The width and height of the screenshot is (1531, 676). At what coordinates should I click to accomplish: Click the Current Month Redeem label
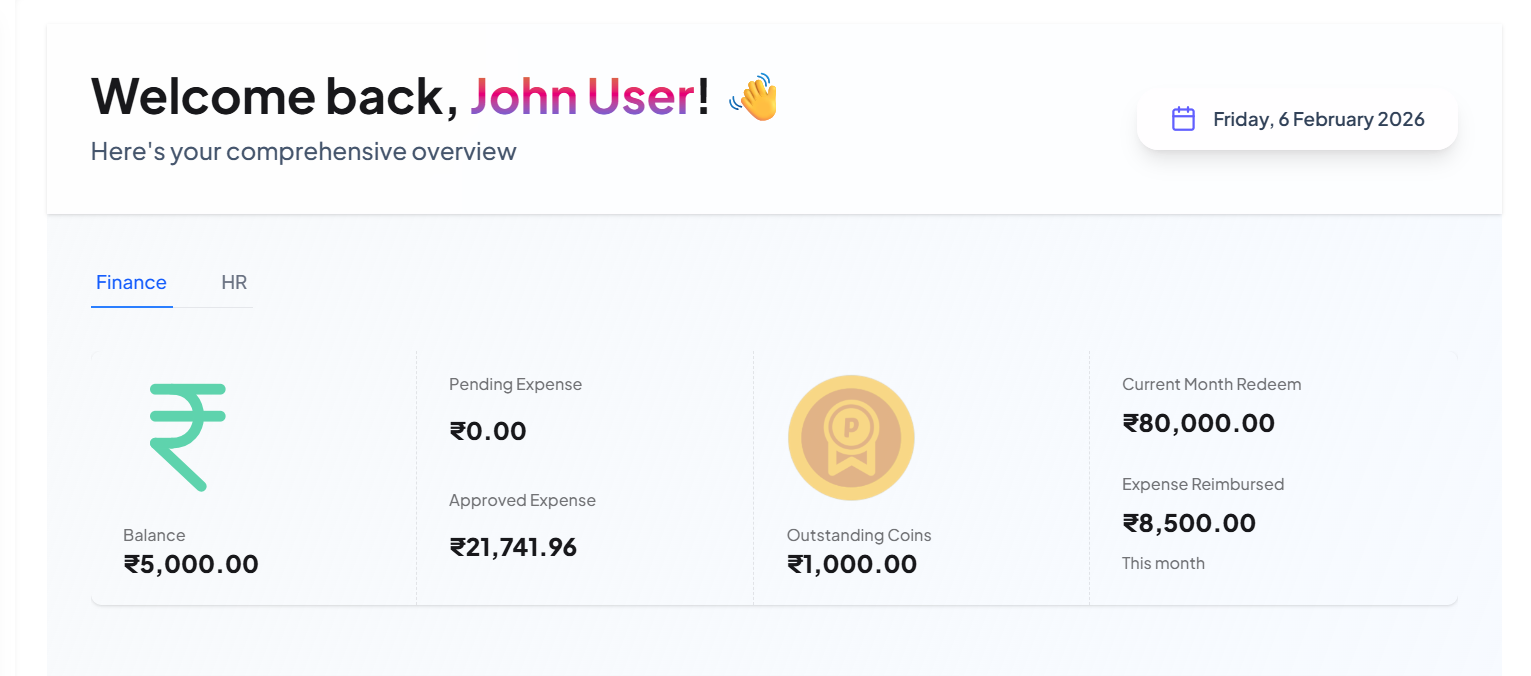tap(1211, 384)
